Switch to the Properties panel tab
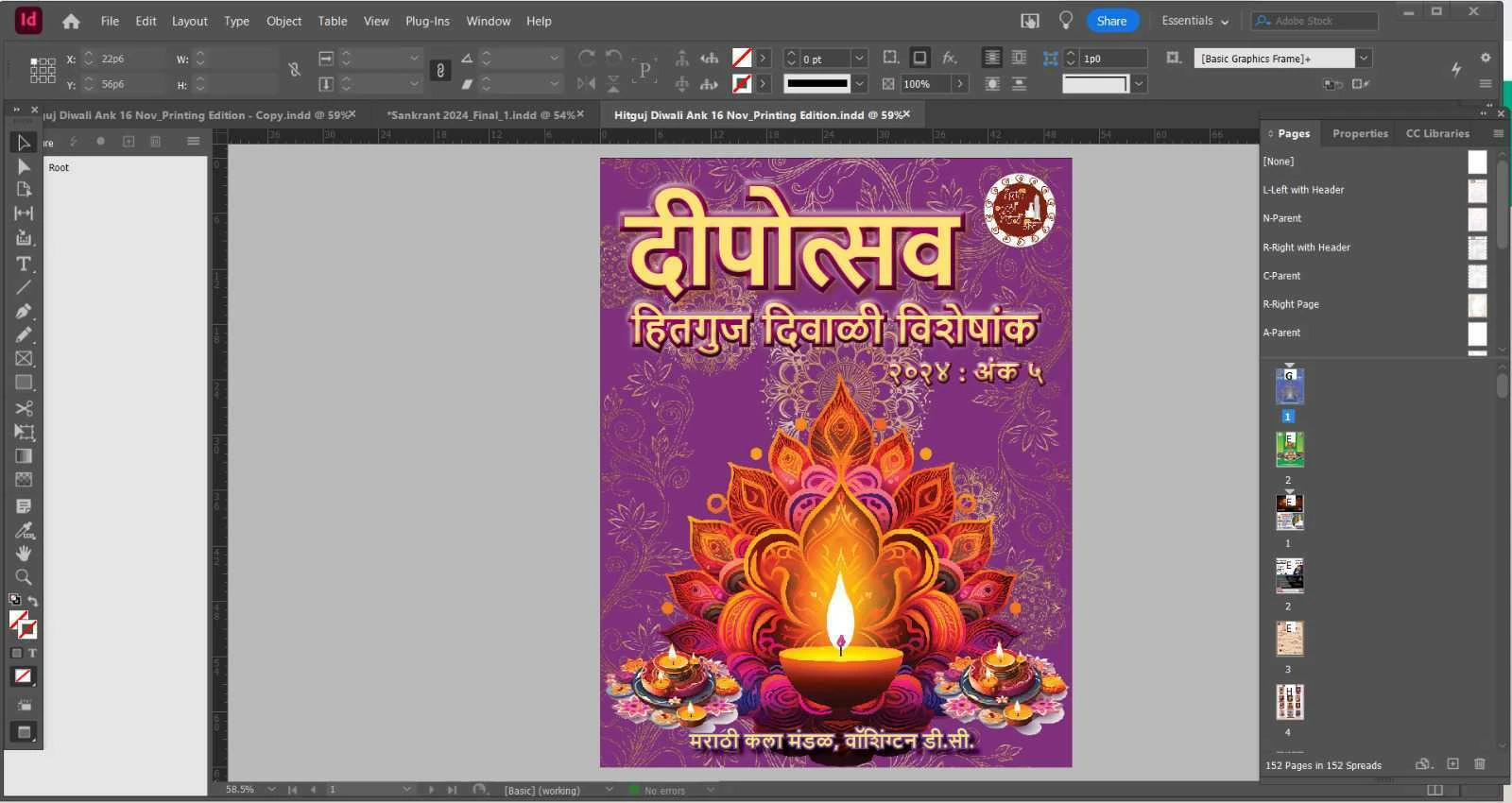This screenshot has height=803, width=1512. pyautogui.click(x=1360, y=134)
